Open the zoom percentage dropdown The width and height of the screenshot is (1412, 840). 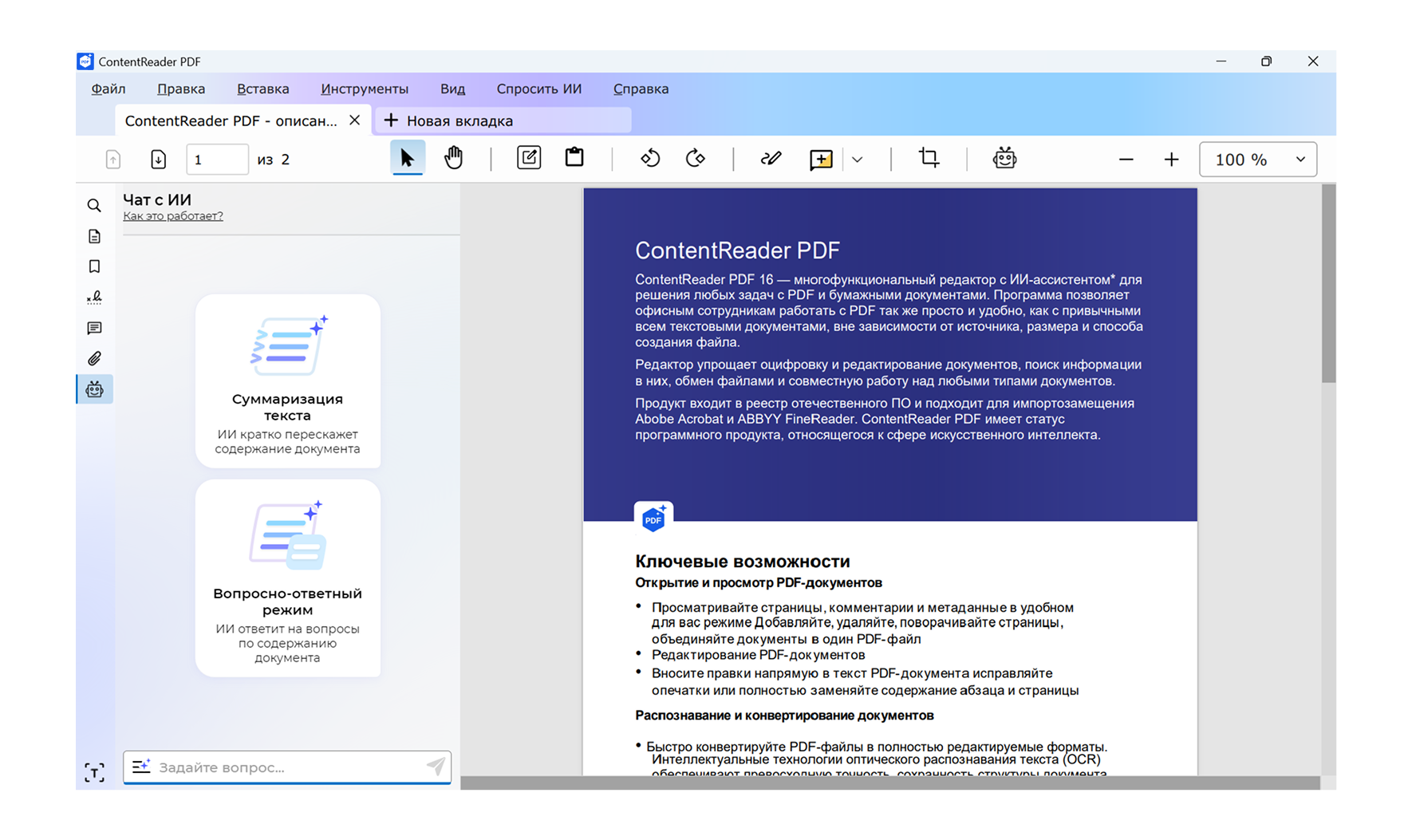(x=1301, y=159)
